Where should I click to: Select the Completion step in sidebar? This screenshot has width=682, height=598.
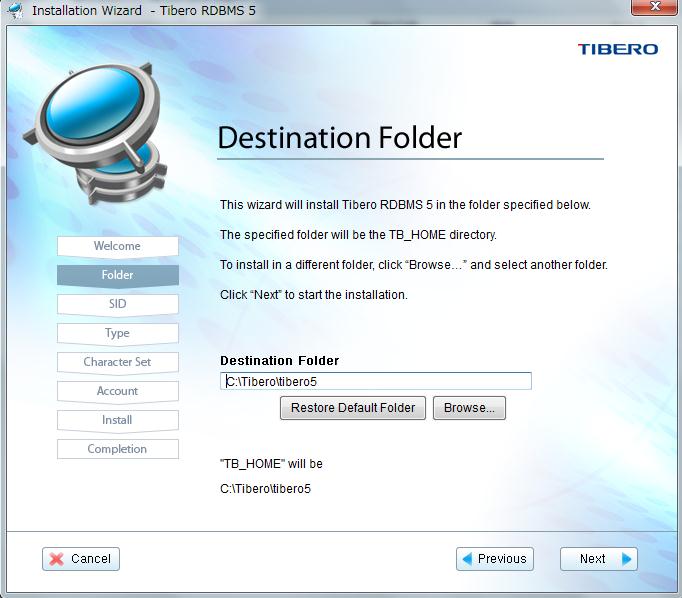pos(117,449)
